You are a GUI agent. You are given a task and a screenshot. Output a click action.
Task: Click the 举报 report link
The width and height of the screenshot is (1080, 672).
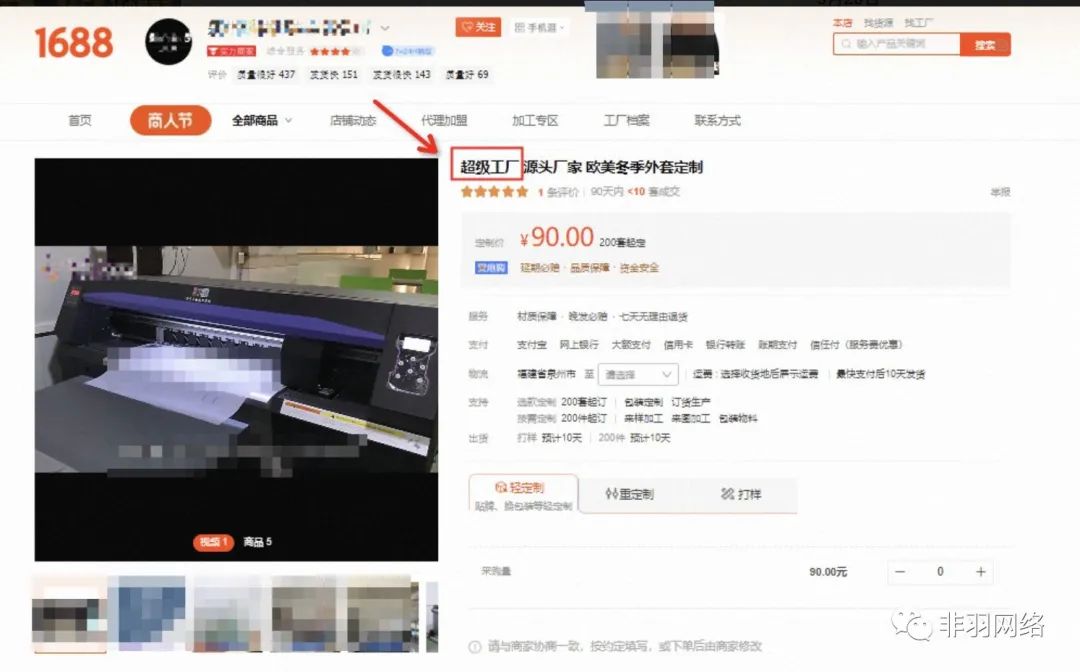[1000, 192]
